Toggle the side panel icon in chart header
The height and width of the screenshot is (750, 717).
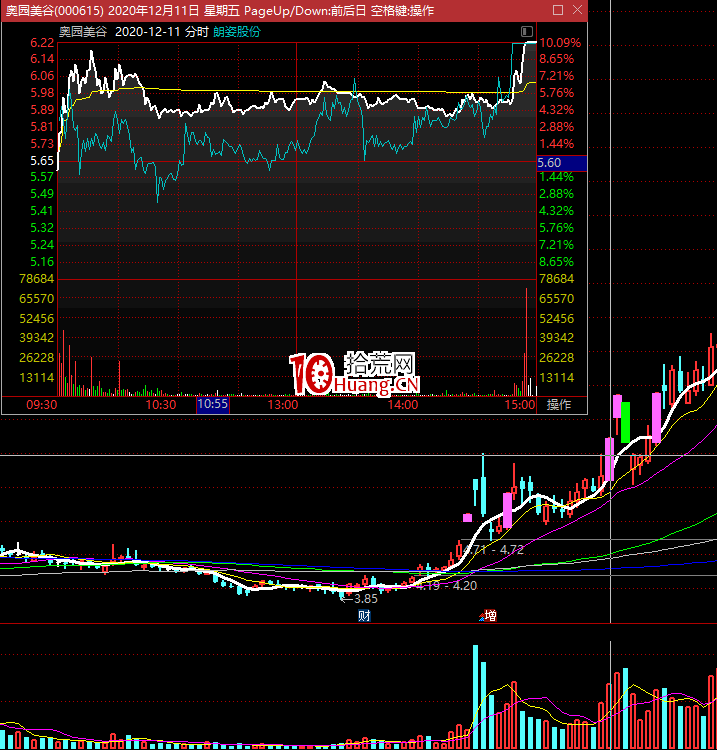pos(527,32)
